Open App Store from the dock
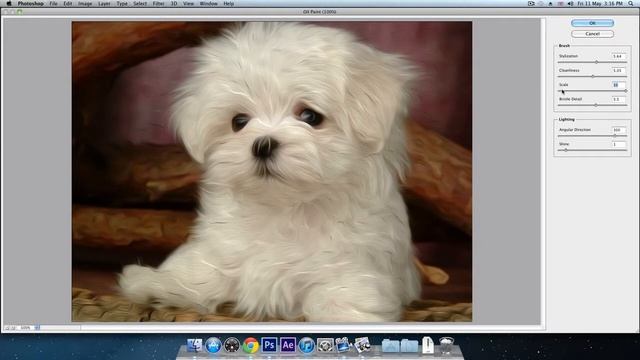This screenshot has height=360, width=640. (x=213, y=345)
